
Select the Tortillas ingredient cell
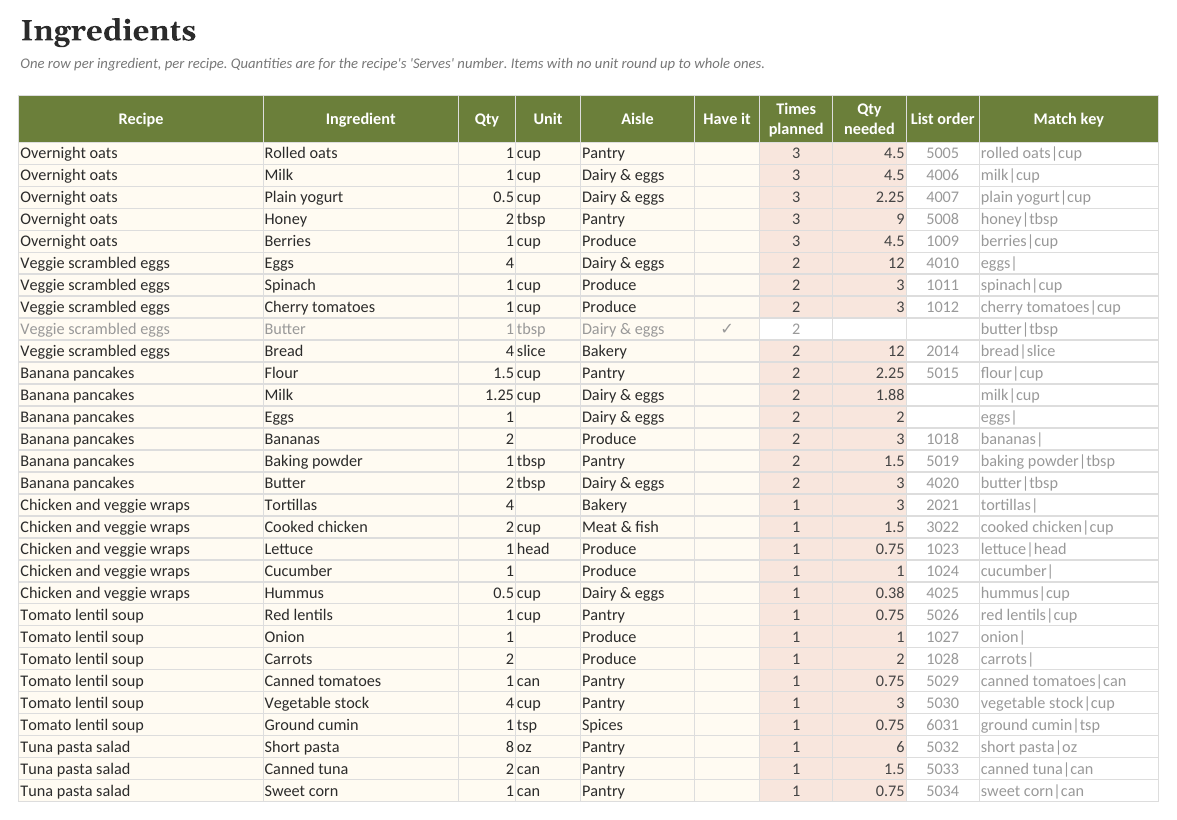(x=360, y=505)
